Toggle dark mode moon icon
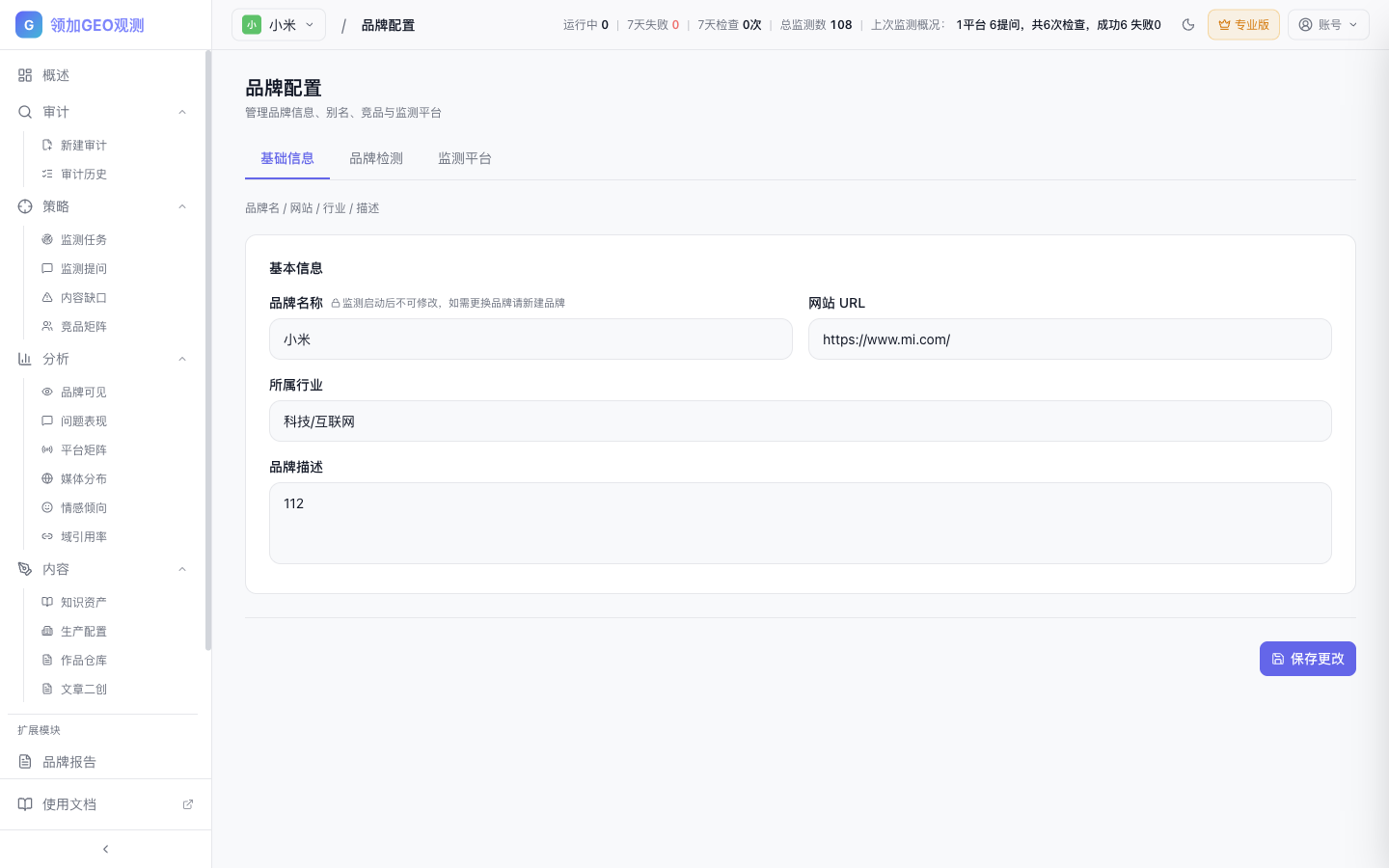Screen dimensions: 1389x868 tap(1188, 25)
